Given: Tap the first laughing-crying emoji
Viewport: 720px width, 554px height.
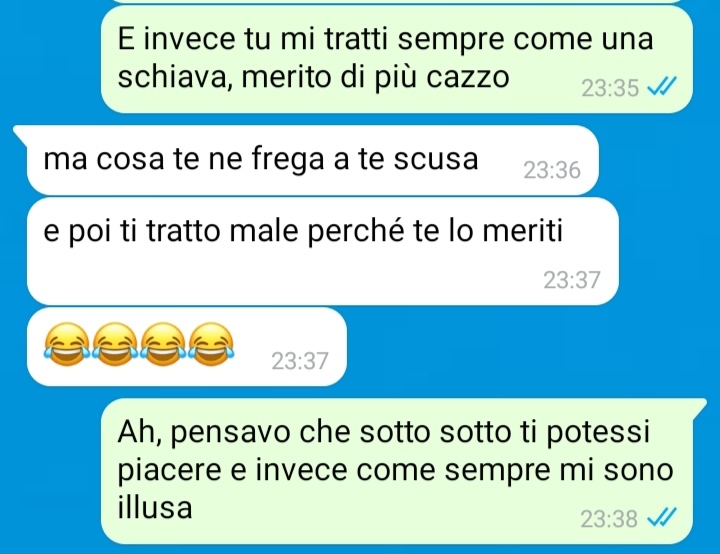Looking at the screenshot, I should tap(67, 345).
